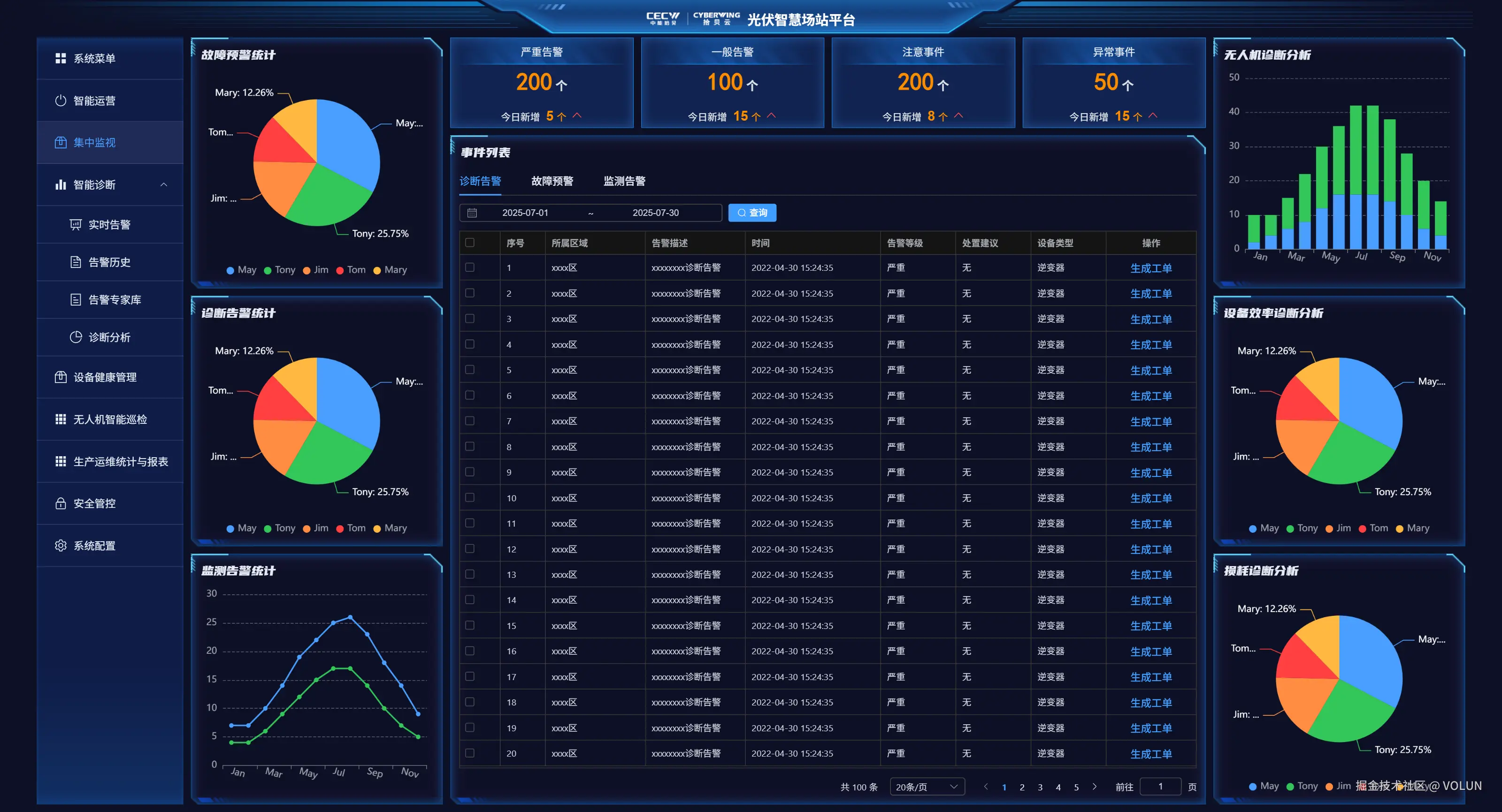Go to next page with right arrow

click(x=1094, y=786)
